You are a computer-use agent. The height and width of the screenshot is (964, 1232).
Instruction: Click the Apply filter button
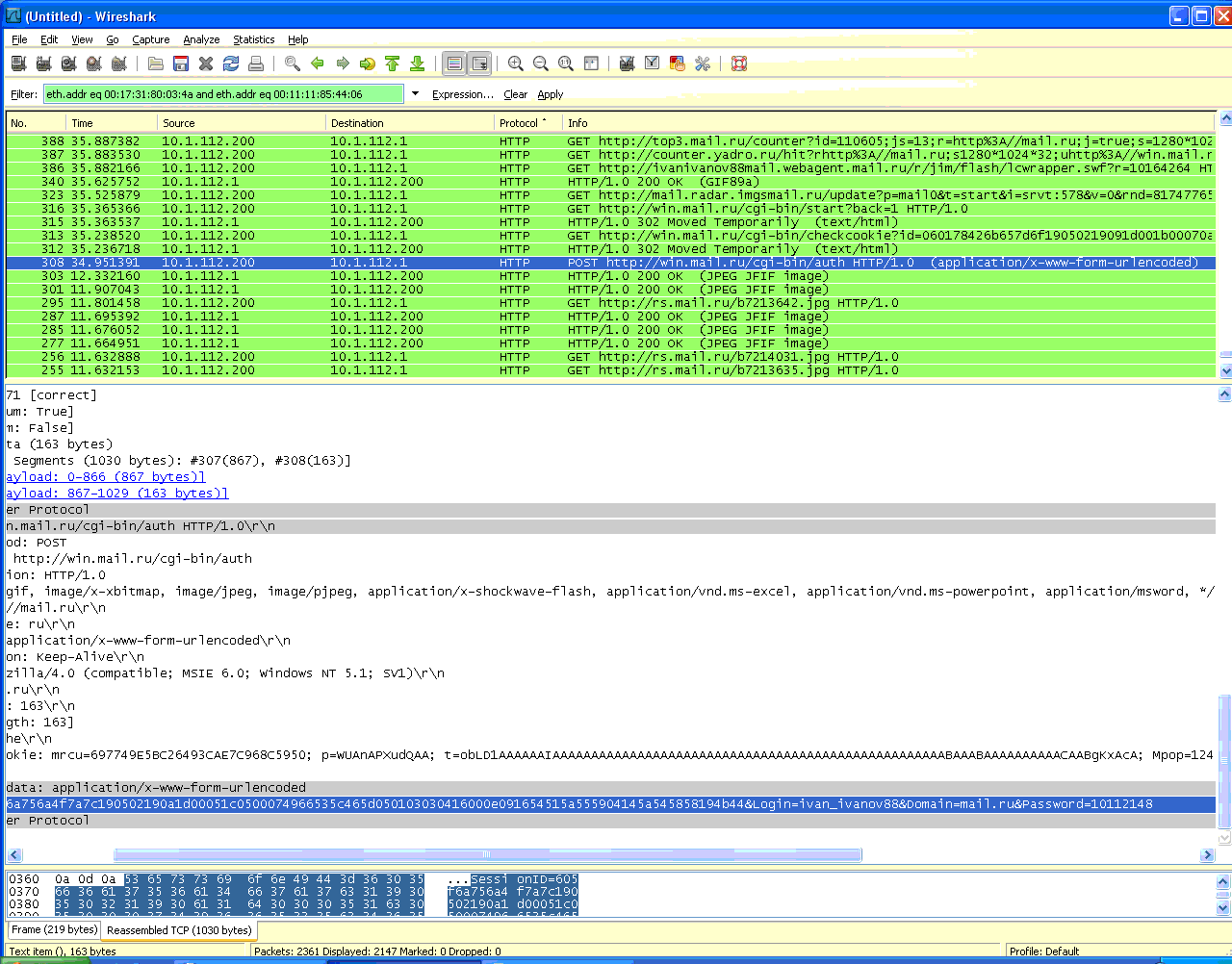pos(551,94)
